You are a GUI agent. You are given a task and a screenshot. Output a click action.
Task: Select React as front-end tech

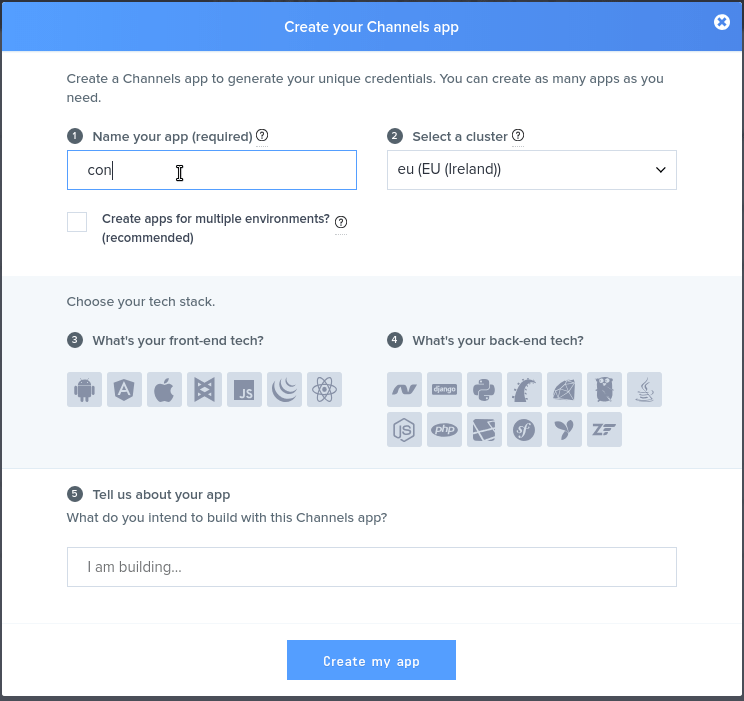[x=325, y=390]
